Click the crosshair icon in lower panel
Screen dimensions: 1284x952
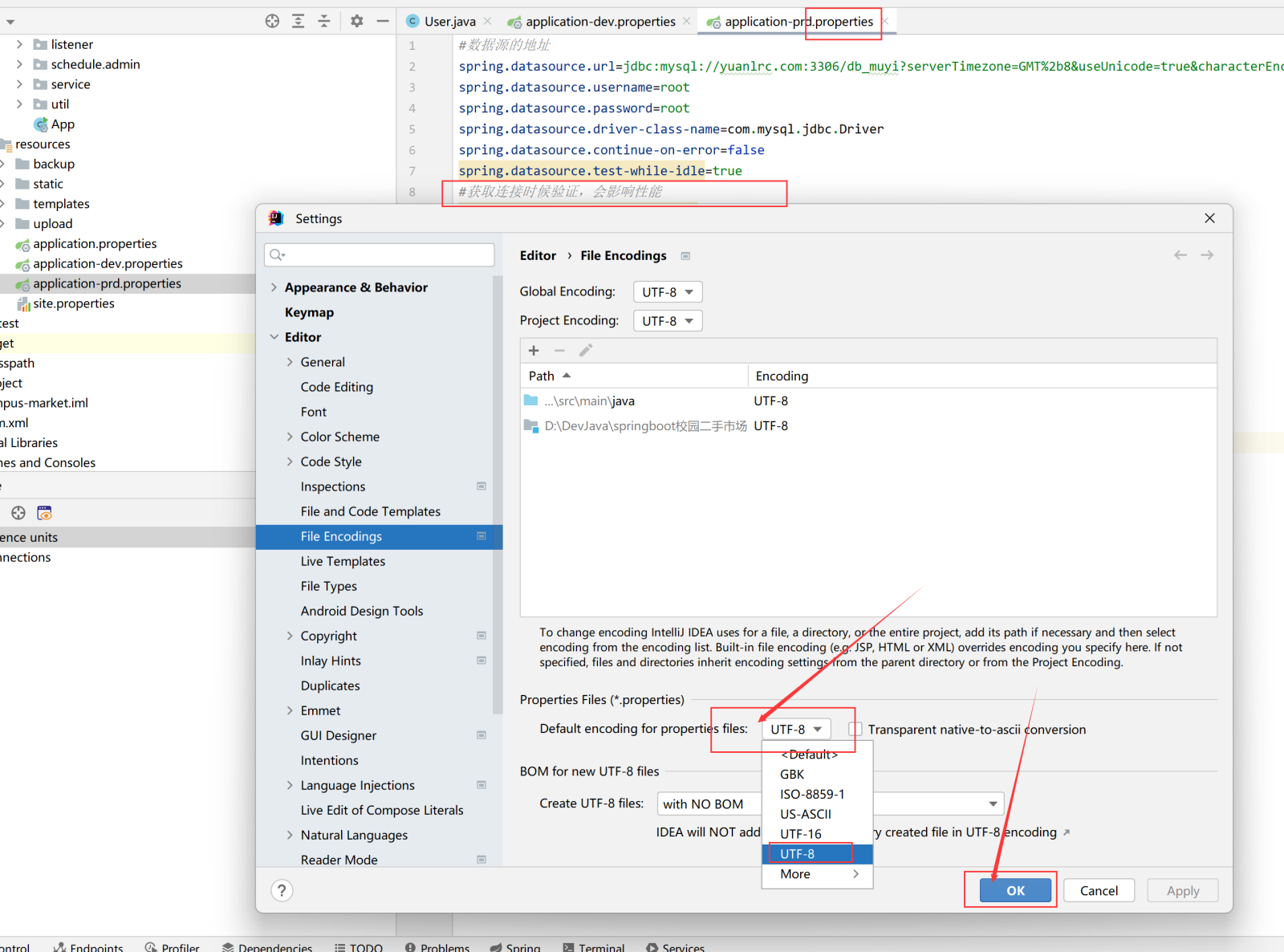[x=18, y=513]
